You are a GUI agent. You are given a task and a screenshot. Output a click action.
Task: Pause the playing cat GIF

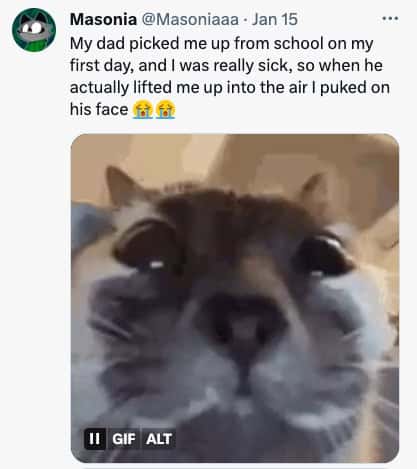[94, 439]
